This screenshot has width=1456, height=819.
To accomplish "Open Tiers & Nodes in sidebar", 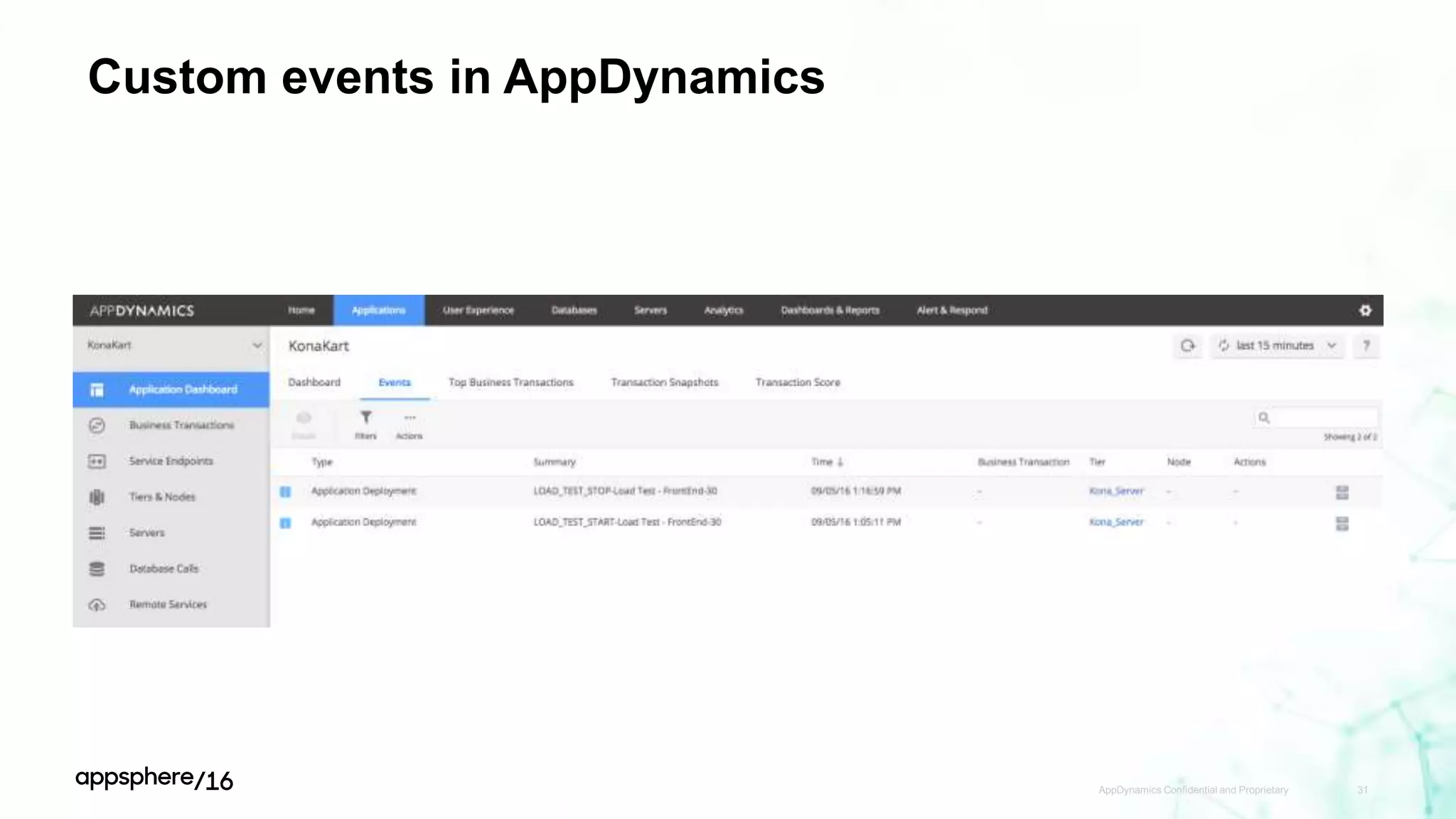I will pos(162,497).
